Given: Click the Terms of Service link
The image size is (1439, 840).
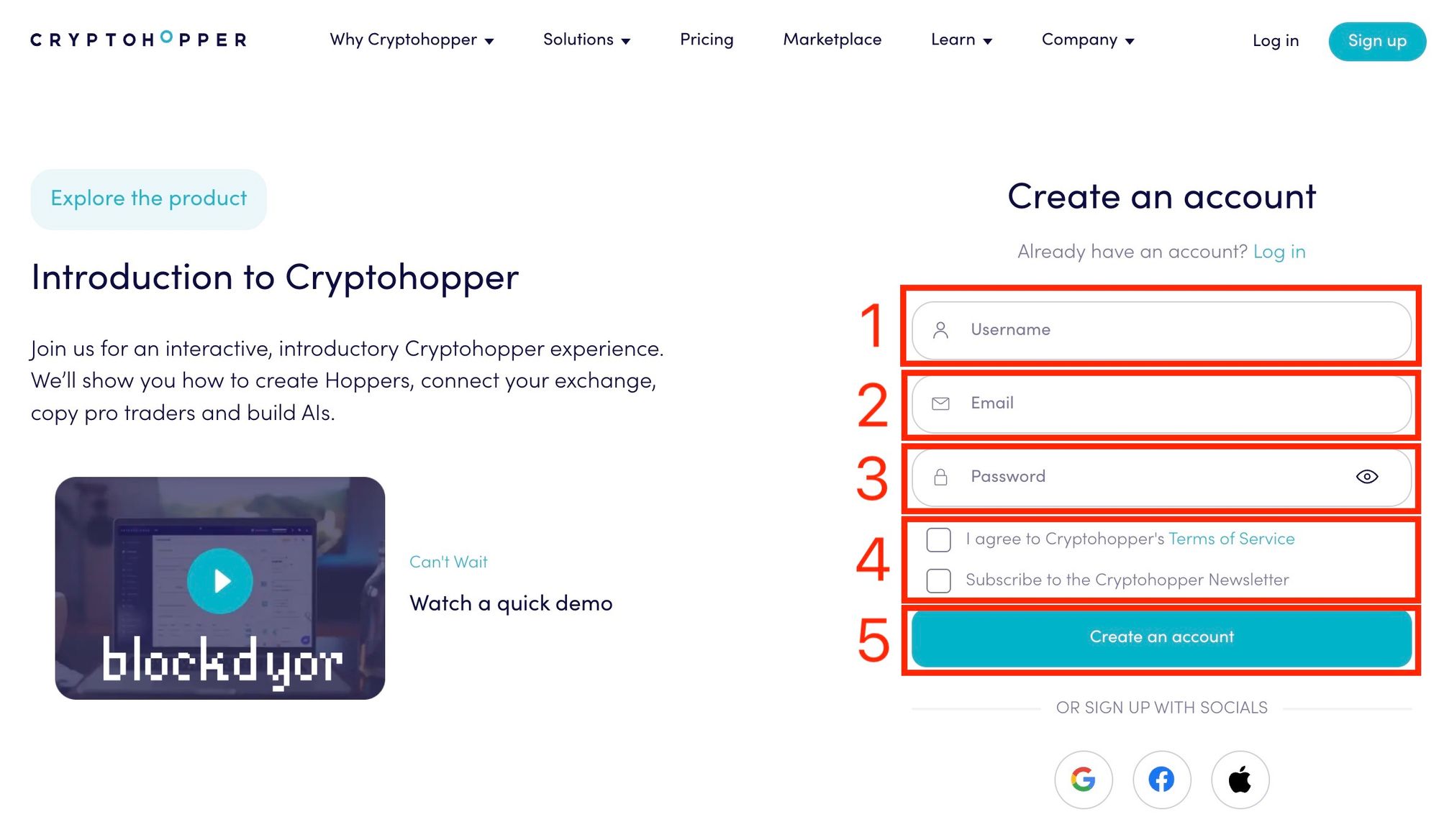Looking at the screenshot, I should click(1230, 539).
